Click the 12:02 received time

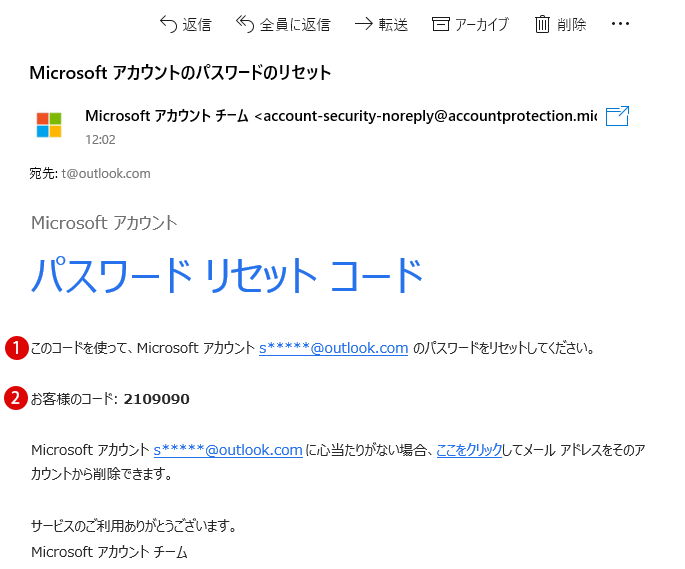coord(100,140)
